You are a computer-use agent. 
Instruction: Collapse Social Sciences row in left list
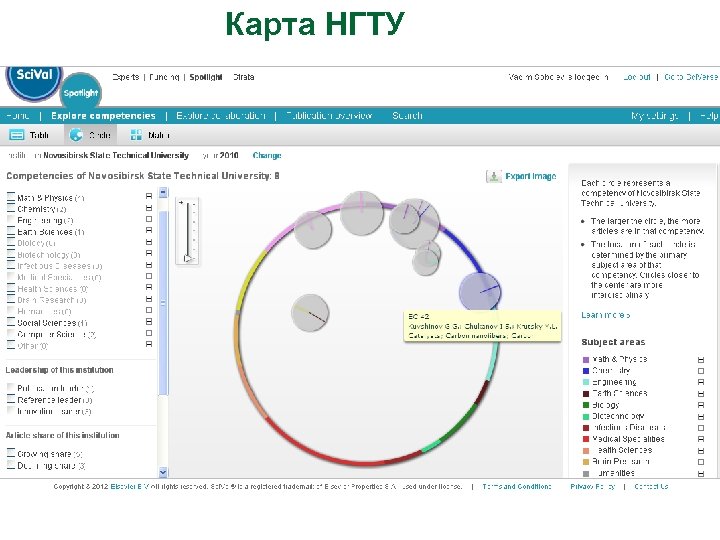tap(149, 322)
